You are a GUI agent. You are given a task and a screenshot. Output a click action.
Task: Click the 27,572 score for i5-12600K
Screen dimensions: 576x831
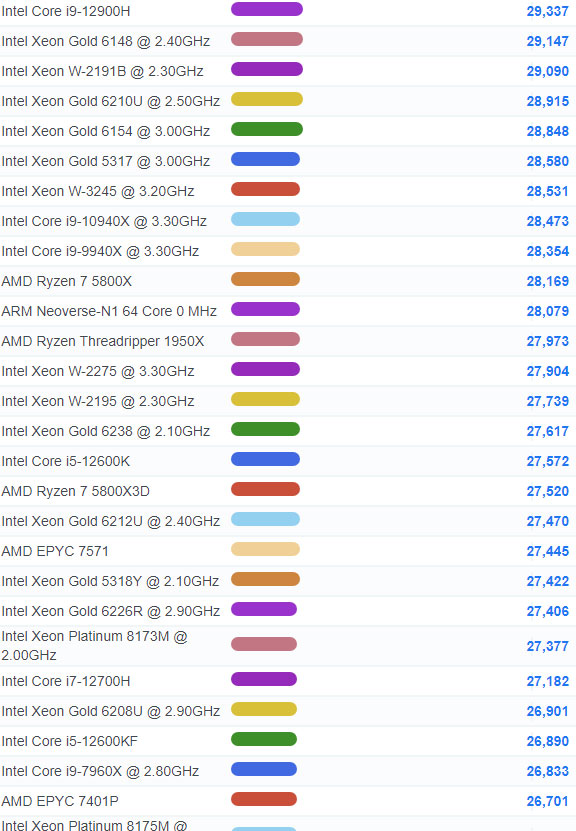[547, 461]
